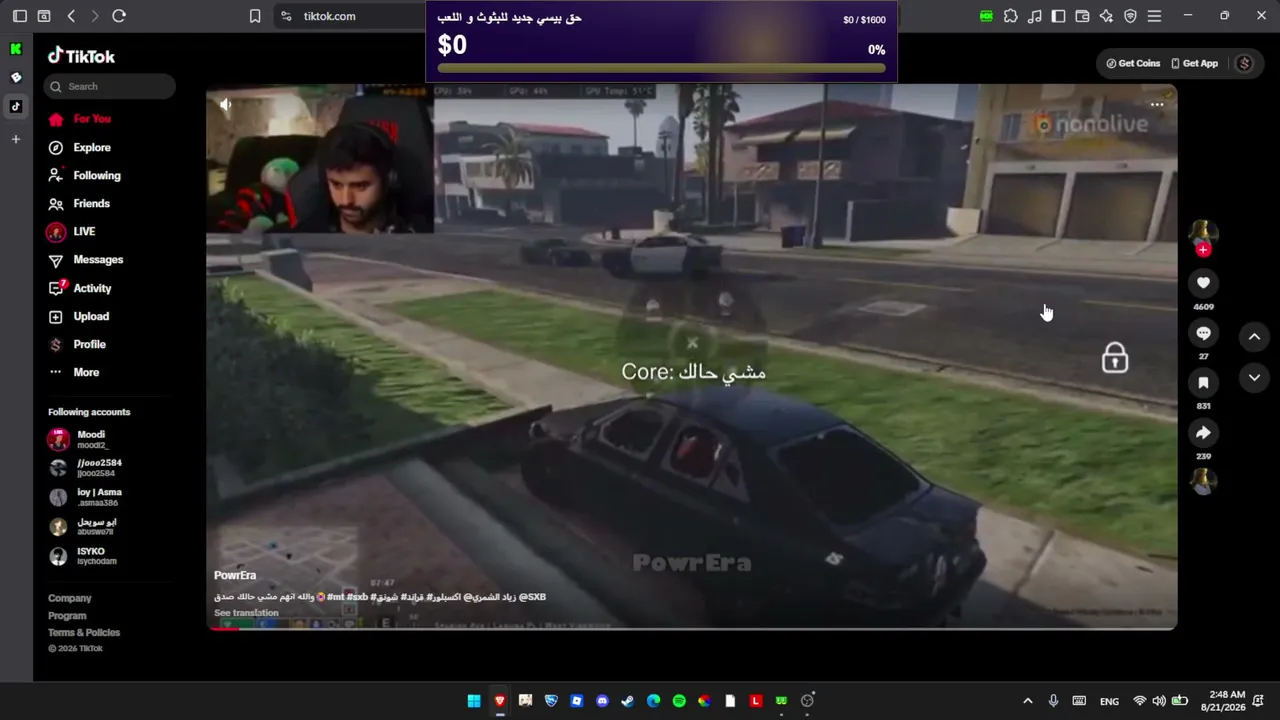This screenshot has height=720, width=1280.
Task: Open the taskbar volume control
Action: [1159, 701]
